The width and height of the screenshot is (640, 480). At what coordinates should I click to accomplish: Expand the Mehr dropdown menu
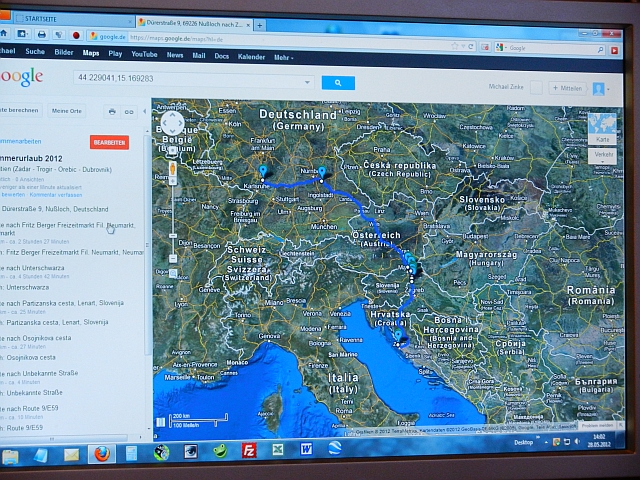(283, 58)
